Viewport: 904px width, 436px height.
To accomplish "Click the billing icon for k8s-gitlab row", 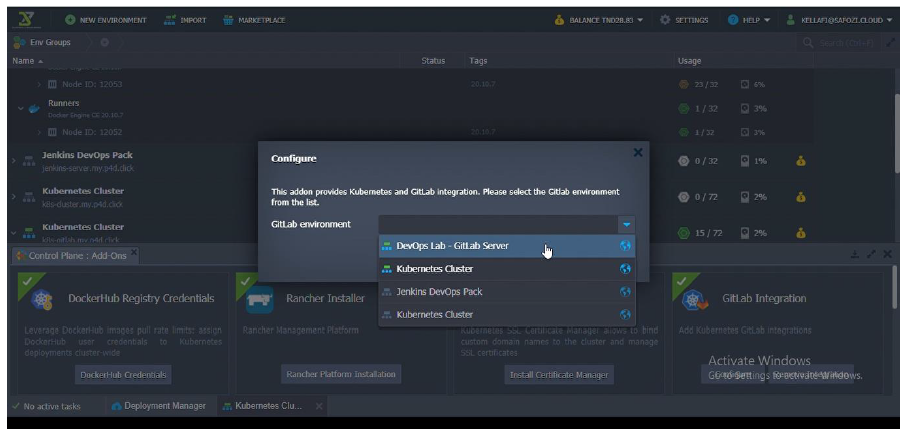I will pos(801,233).
